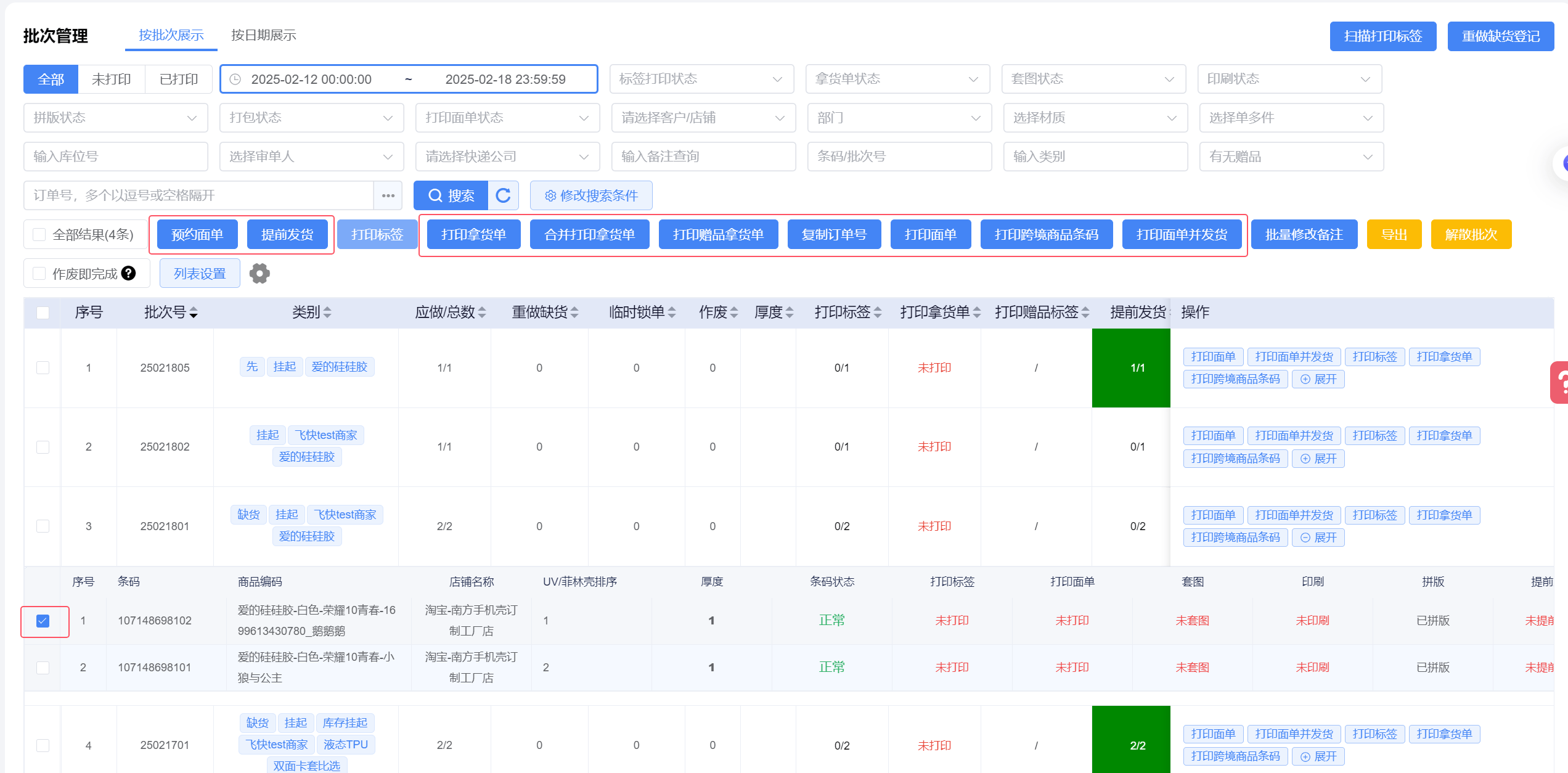Click the 扫描打印标签 button

click(1382, 36)
